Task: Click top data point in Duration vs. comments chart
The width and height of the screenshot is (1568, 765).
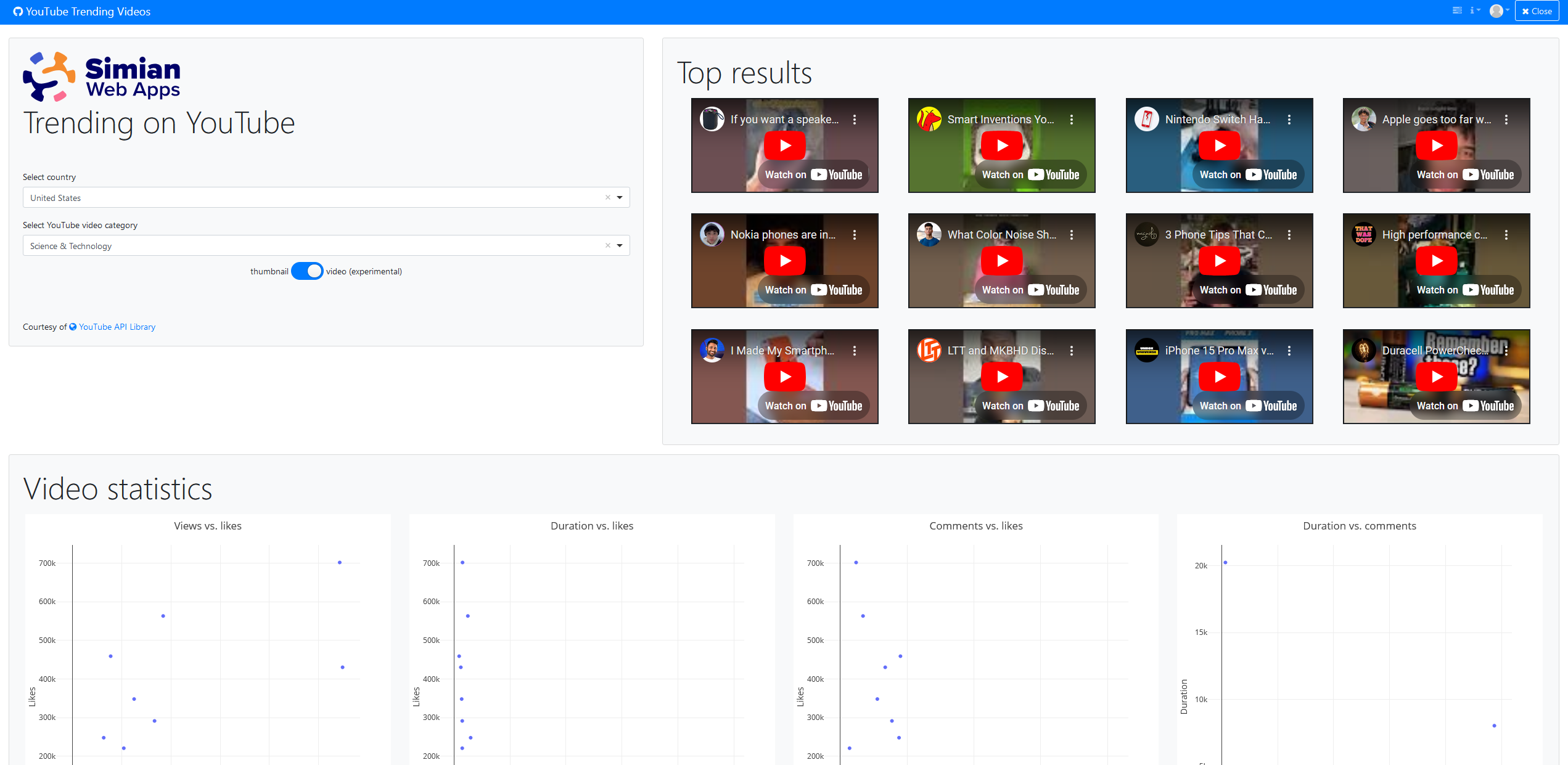Action: [1225, 562]
